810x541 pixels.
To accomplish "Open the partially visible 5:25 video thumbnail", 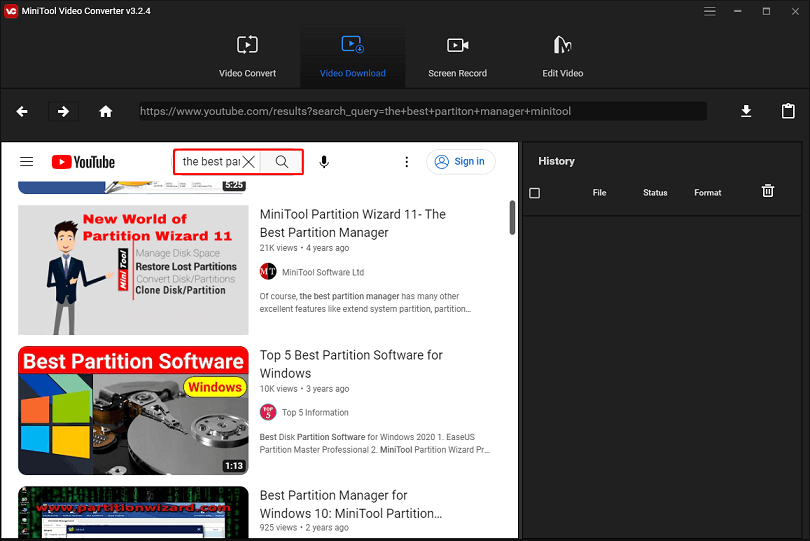I will click(x=133, y=188).
